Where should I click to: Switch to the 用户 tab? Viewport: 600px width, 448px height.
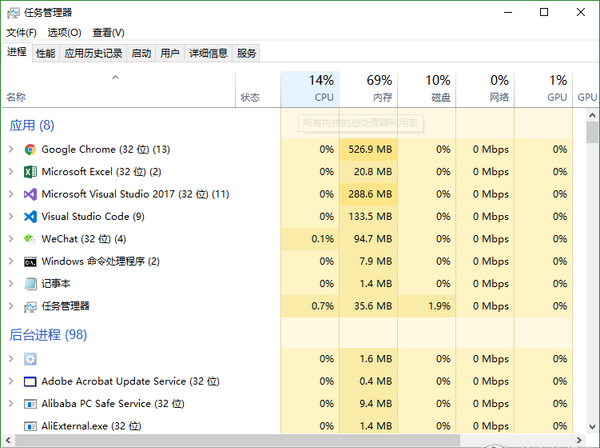pos(170,53)
